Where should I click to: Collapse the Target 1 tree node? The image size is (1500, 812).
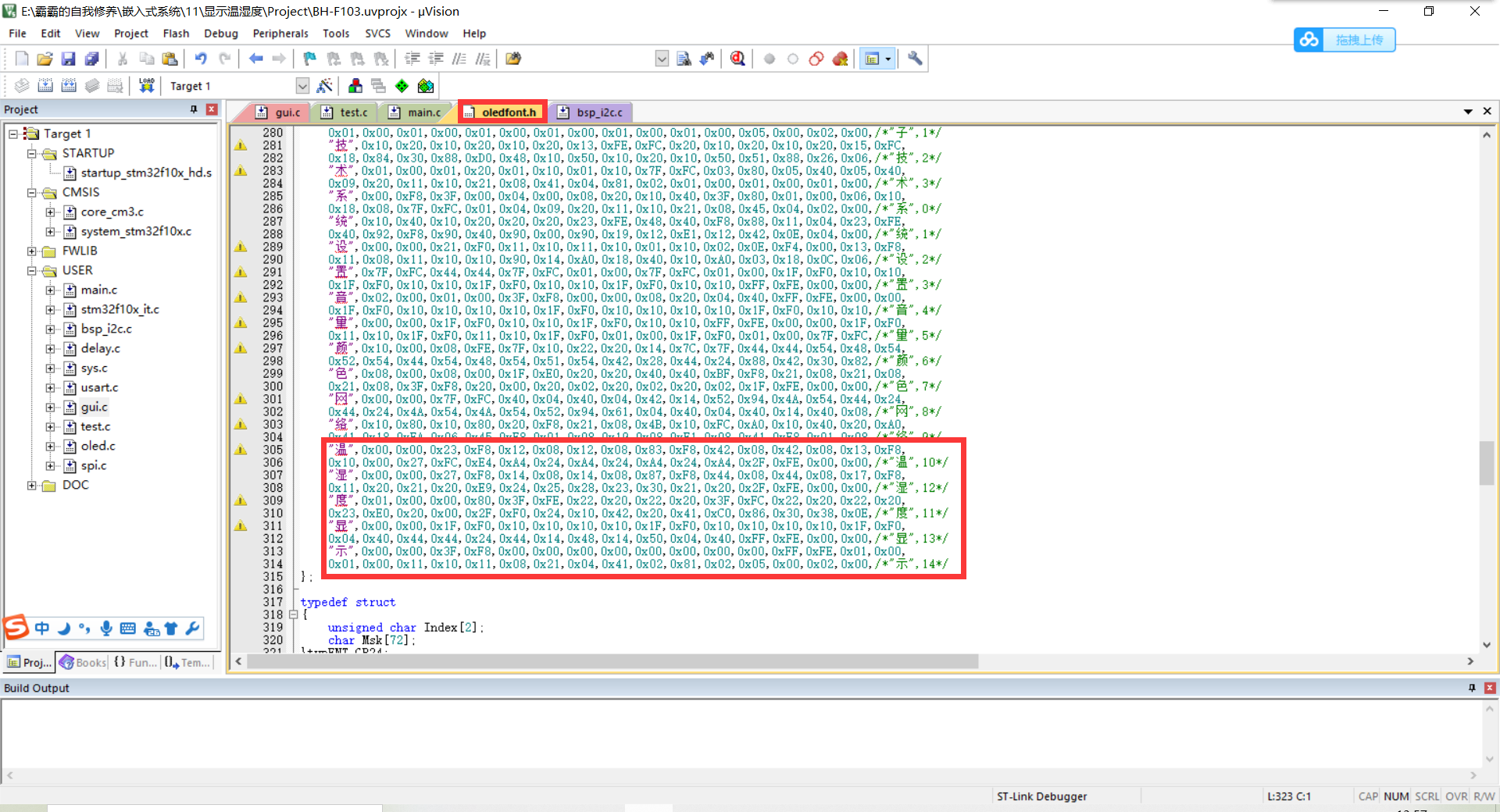point(13,134)
